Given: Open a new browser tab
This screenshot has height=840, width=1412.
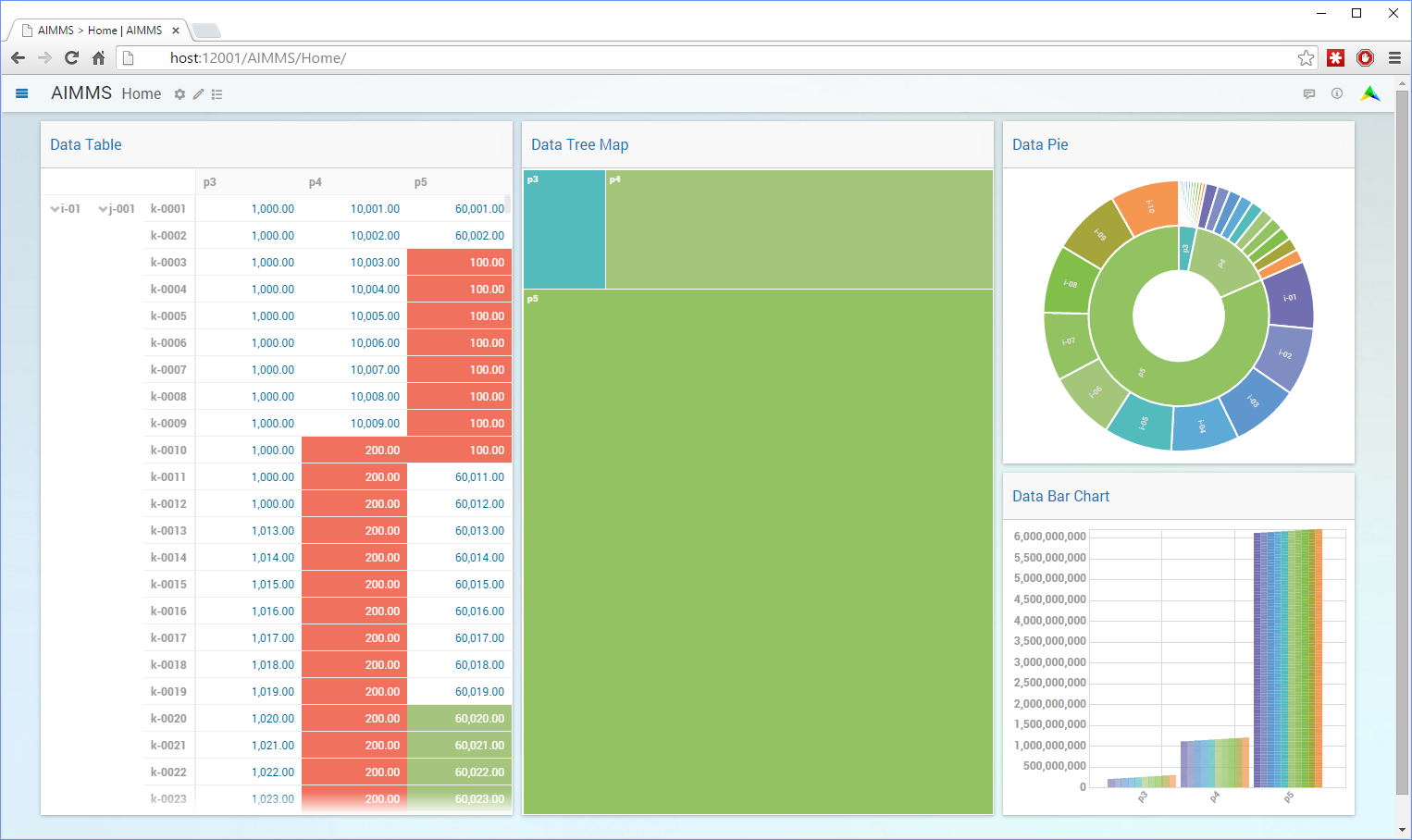Looking at the screenshot, I should [205, 31].
